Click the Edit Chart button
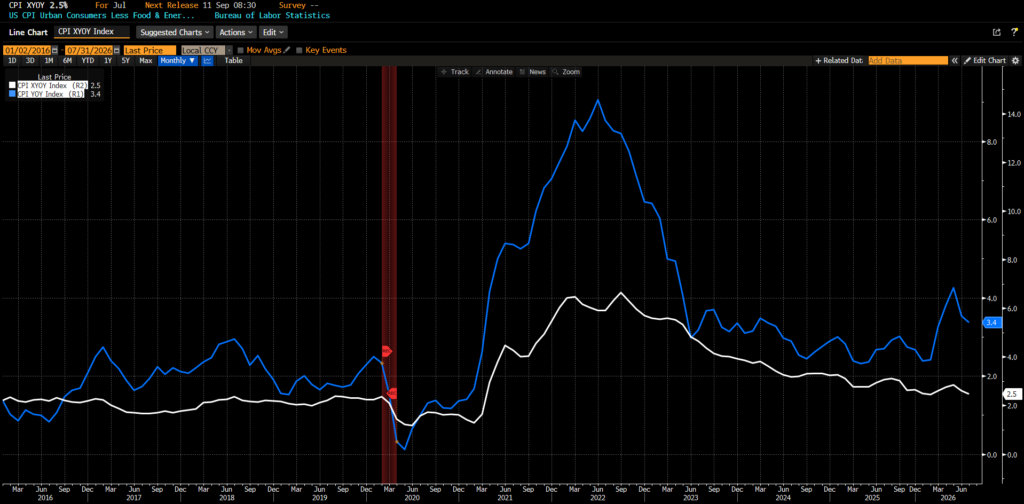This screenshot has width=1024, height=504. tap(985, 61)
